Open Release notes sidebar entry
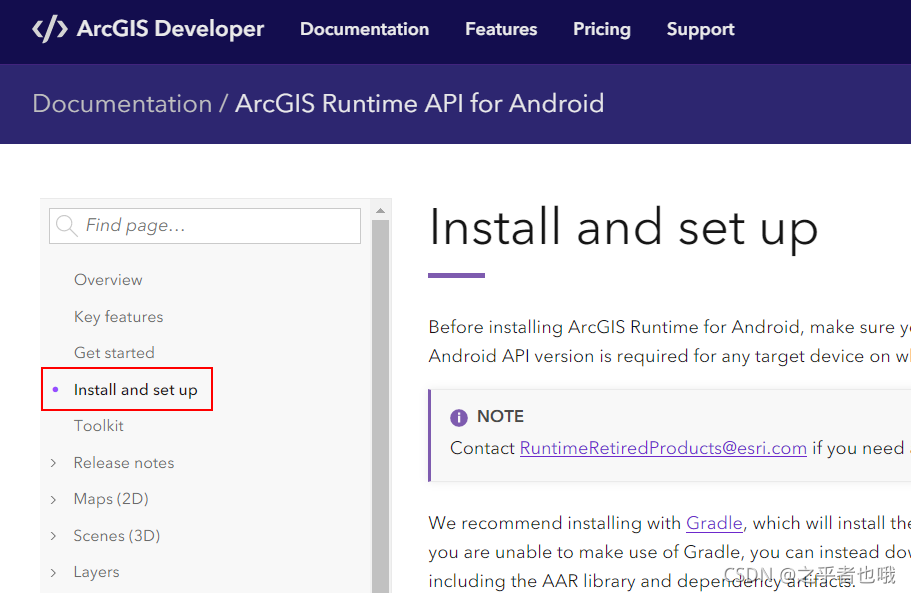The height and width of the screenshot is (593, 911). 124,463
